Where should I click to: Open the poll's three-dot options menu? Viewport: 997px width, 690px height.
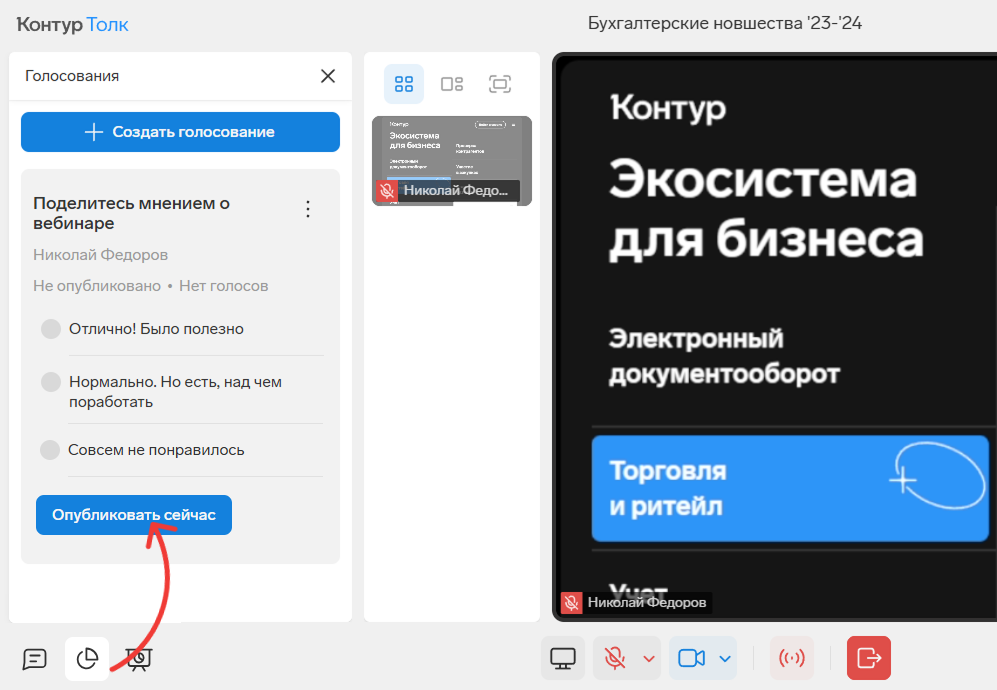coord(308,209)
